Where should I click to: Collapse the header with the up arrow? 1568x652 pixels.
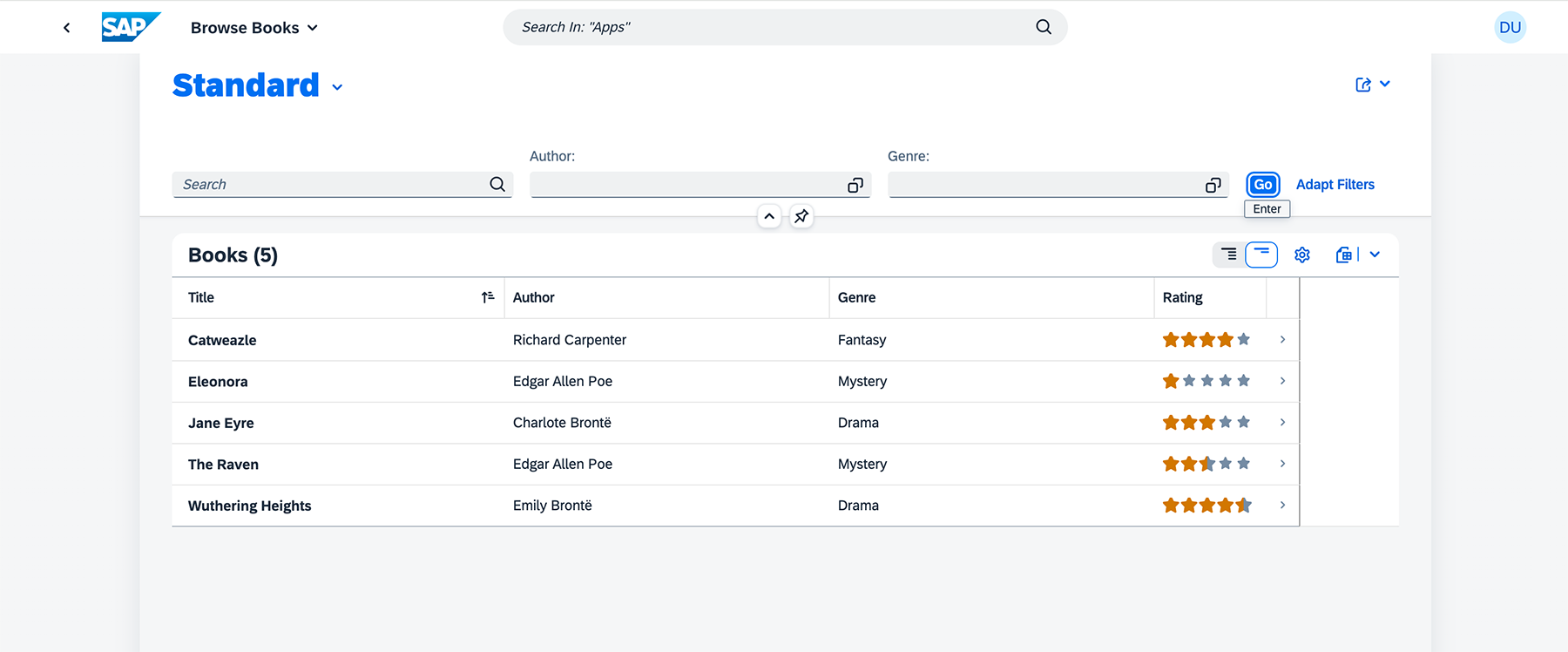[769, 216]
